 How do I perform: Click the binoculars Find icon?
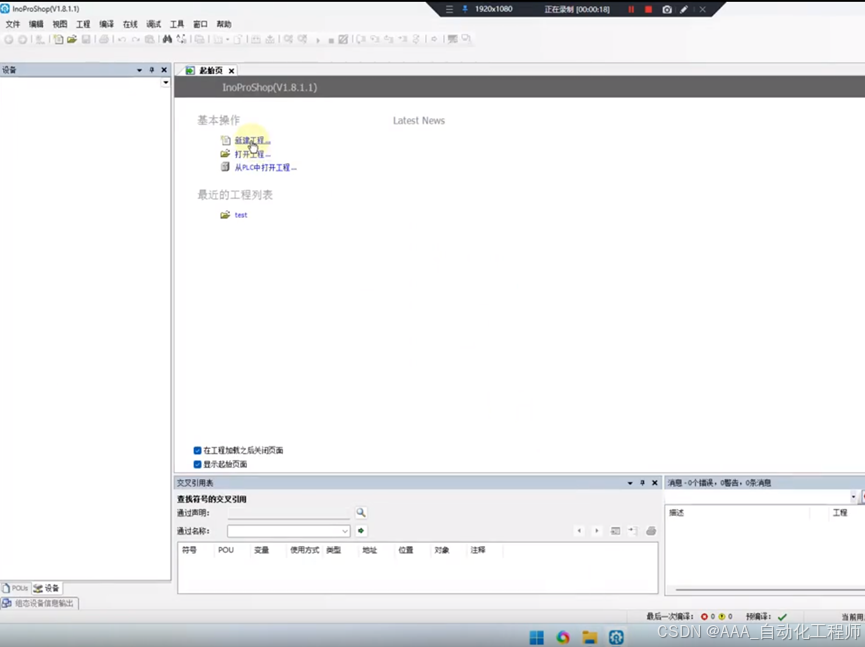(x=167, y=39)
